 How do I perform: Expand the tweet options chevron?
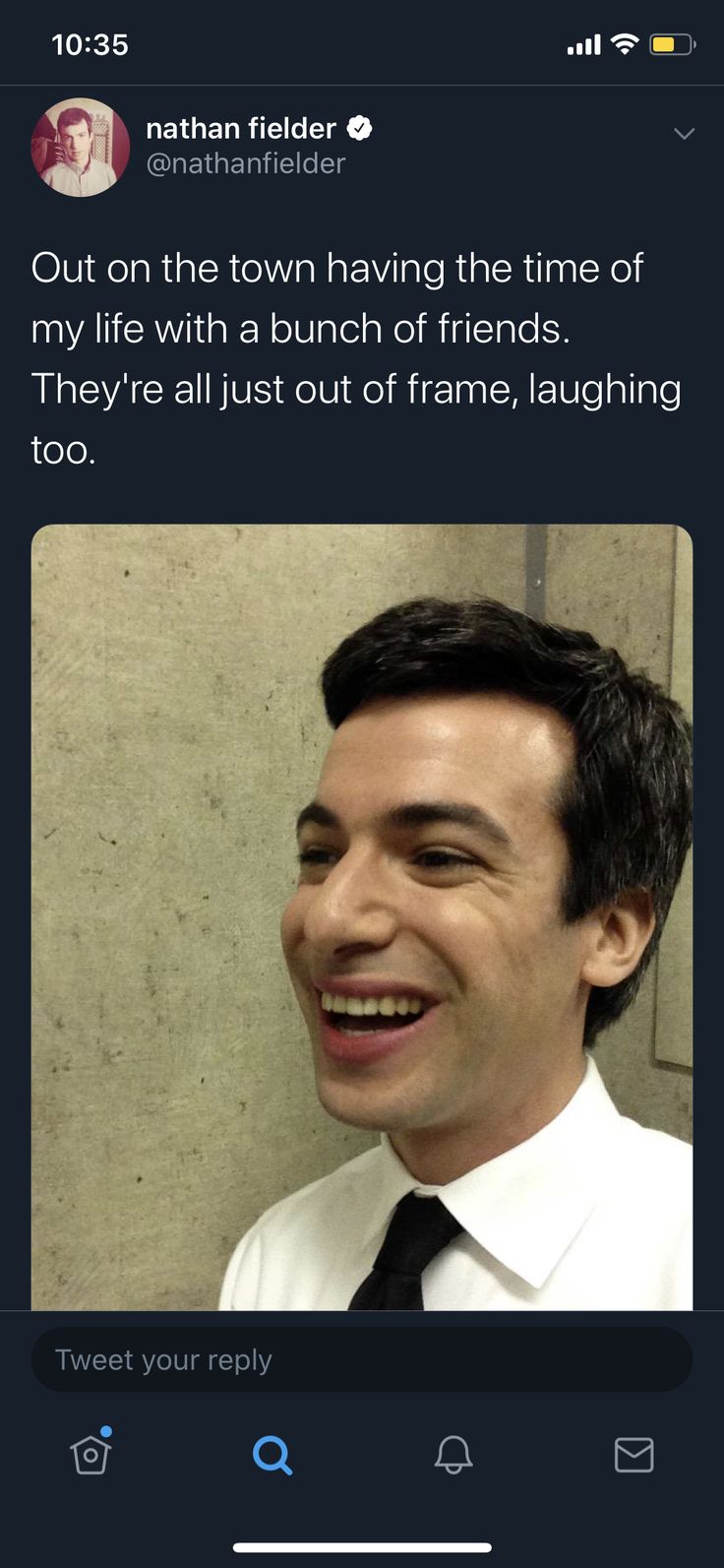[684, 133]
